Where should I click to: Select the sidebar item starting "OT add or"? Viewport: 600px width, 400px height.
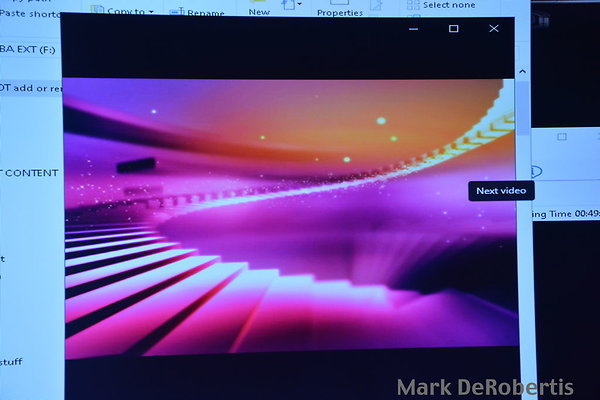click(30, 89)
